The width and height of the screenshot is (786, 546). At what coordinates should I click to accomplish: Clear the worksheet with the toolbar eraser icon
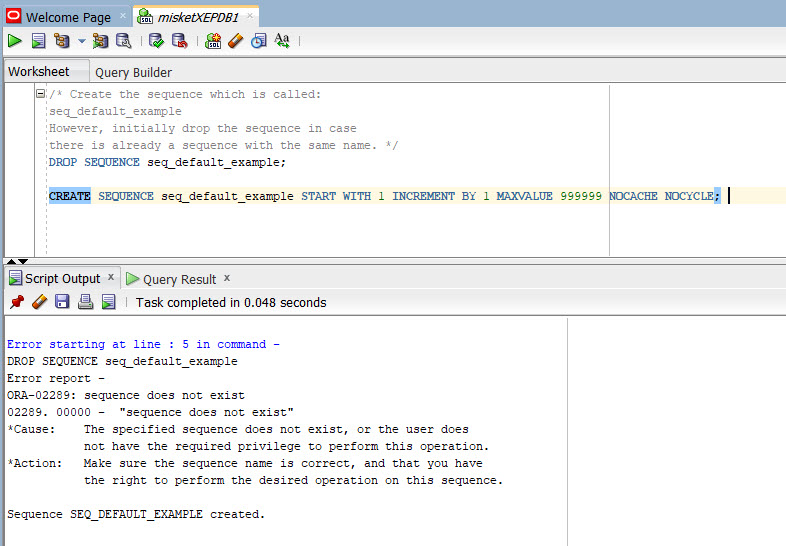[236, 41]
